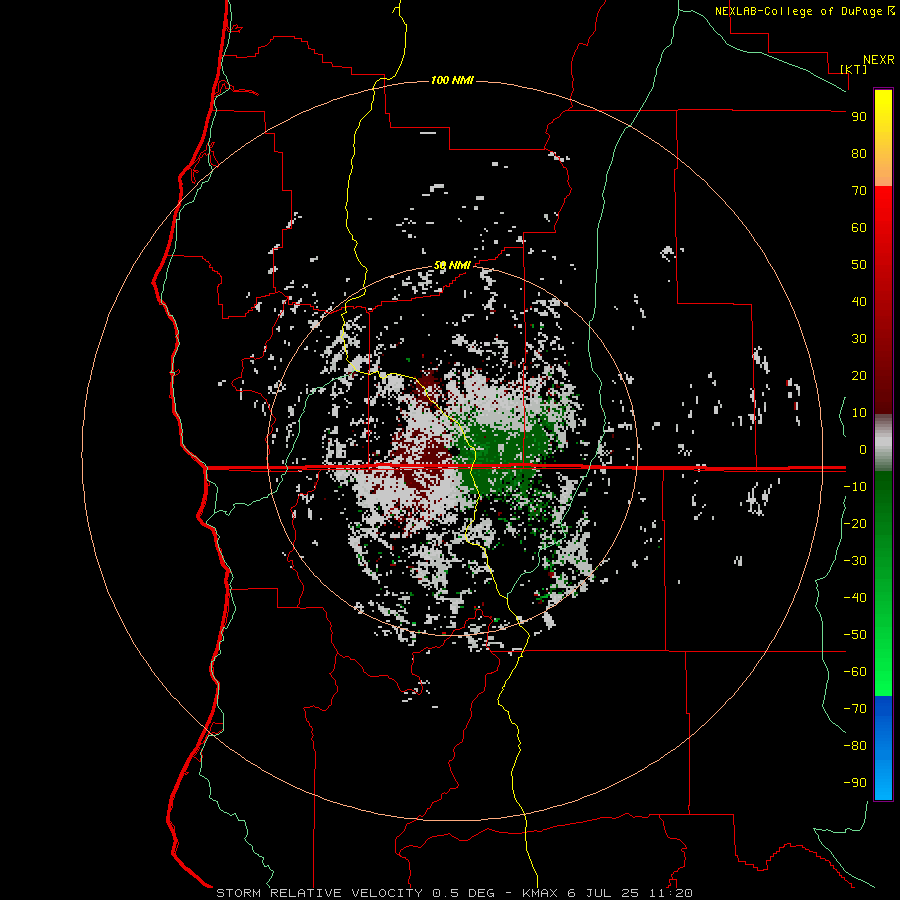Select the -20 knot scale label
900x900 pixels.
tap(855, 524)
